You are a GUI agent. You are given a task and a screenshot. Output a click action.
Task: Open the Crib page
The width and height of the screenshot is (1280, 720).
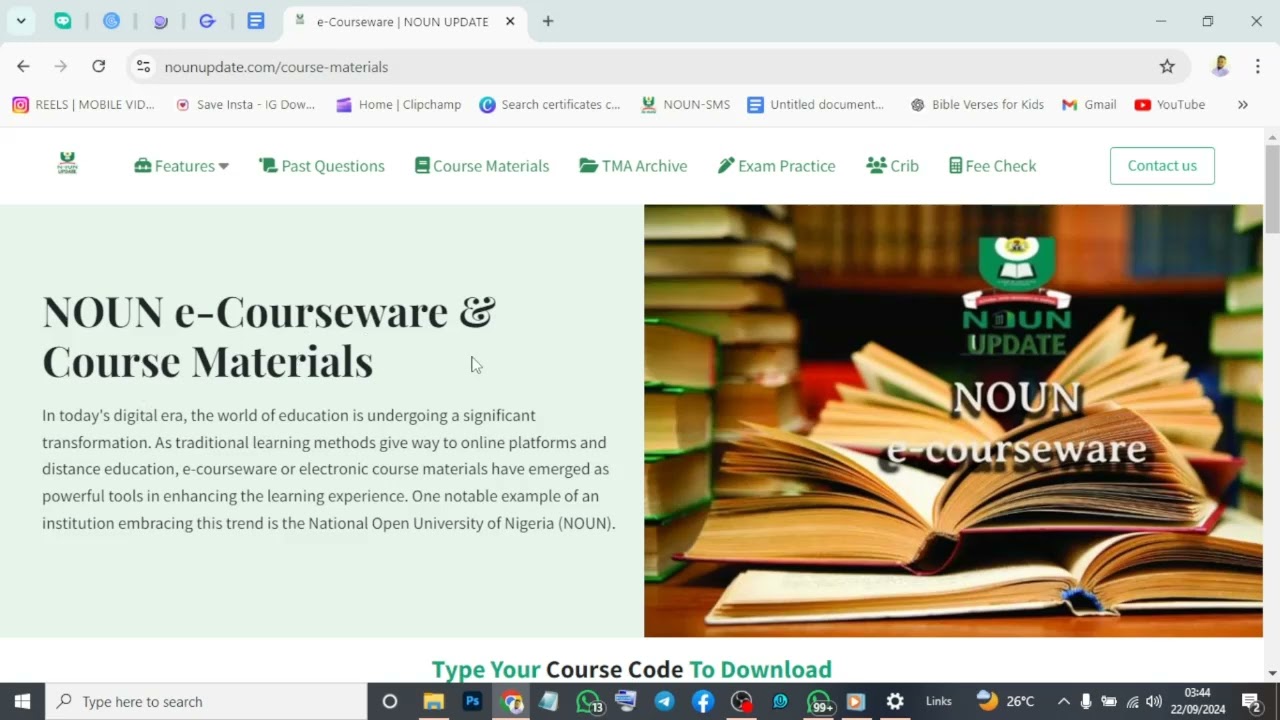(x=892, y=166)
